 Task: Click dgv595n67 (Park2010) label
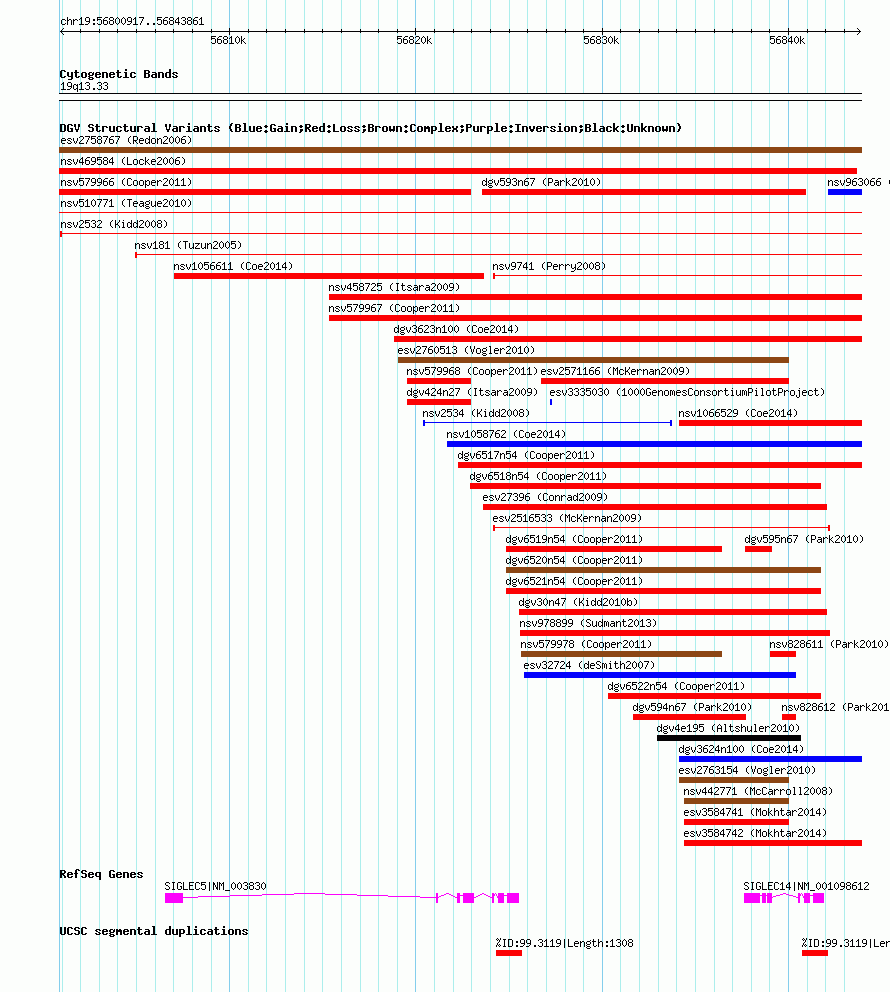[x=804, y=539]
